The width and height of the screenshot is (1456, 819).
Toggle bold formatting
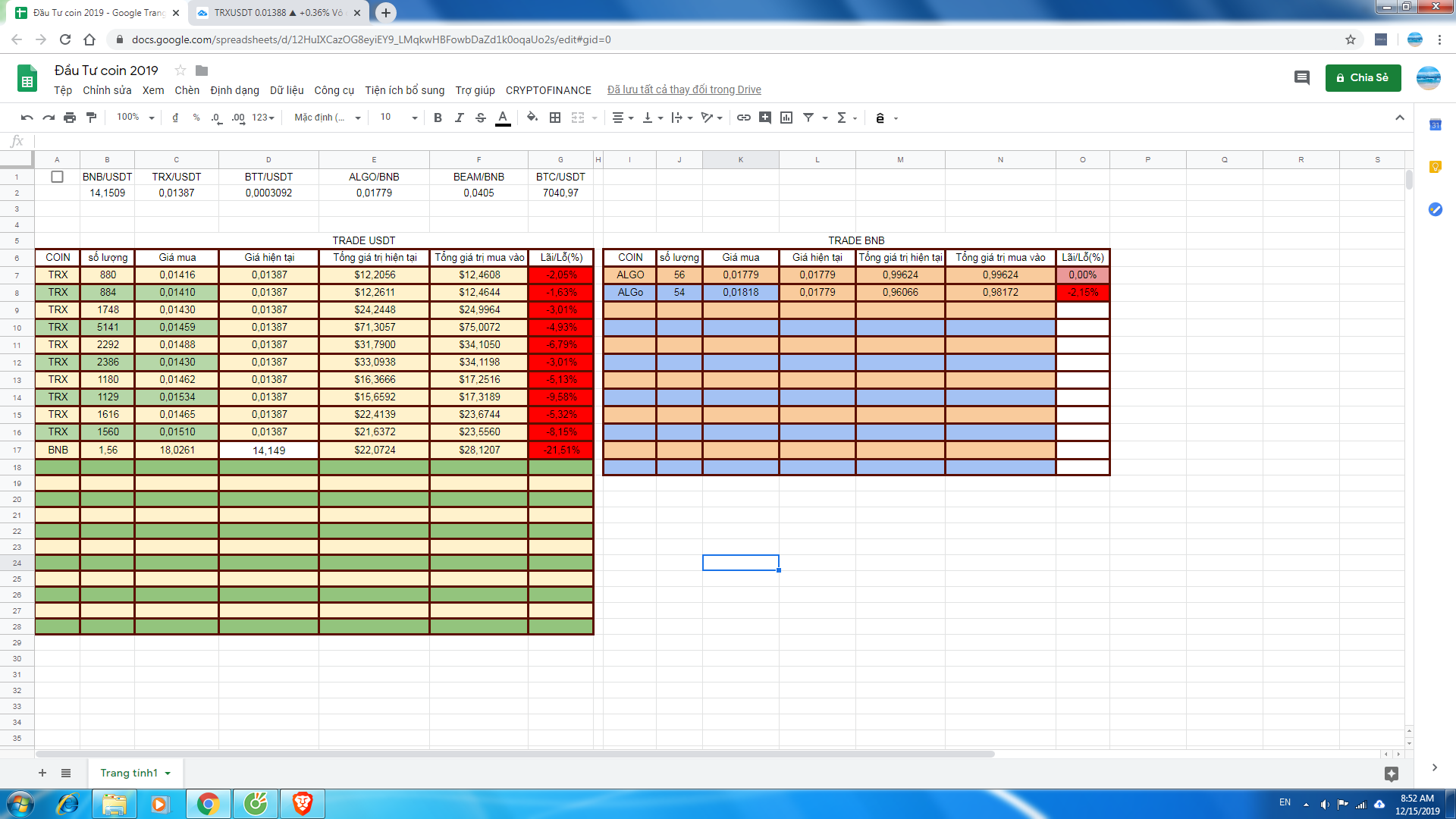pyautogui.click(x=438, y=118)
